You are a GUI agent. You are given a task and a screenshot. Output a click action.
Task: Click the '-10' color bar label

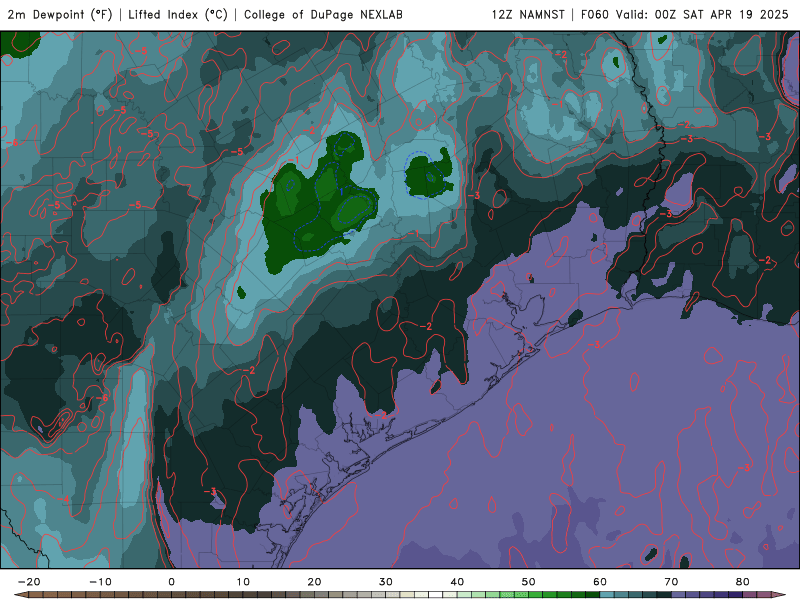point(100,582)
